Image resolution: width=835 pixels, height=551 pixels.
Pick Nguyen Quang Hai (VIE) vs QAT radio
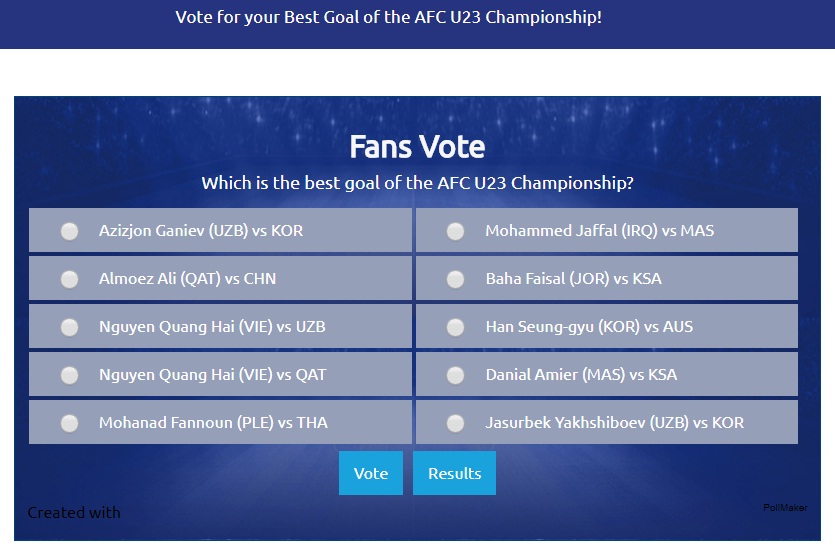coord(69,375)
